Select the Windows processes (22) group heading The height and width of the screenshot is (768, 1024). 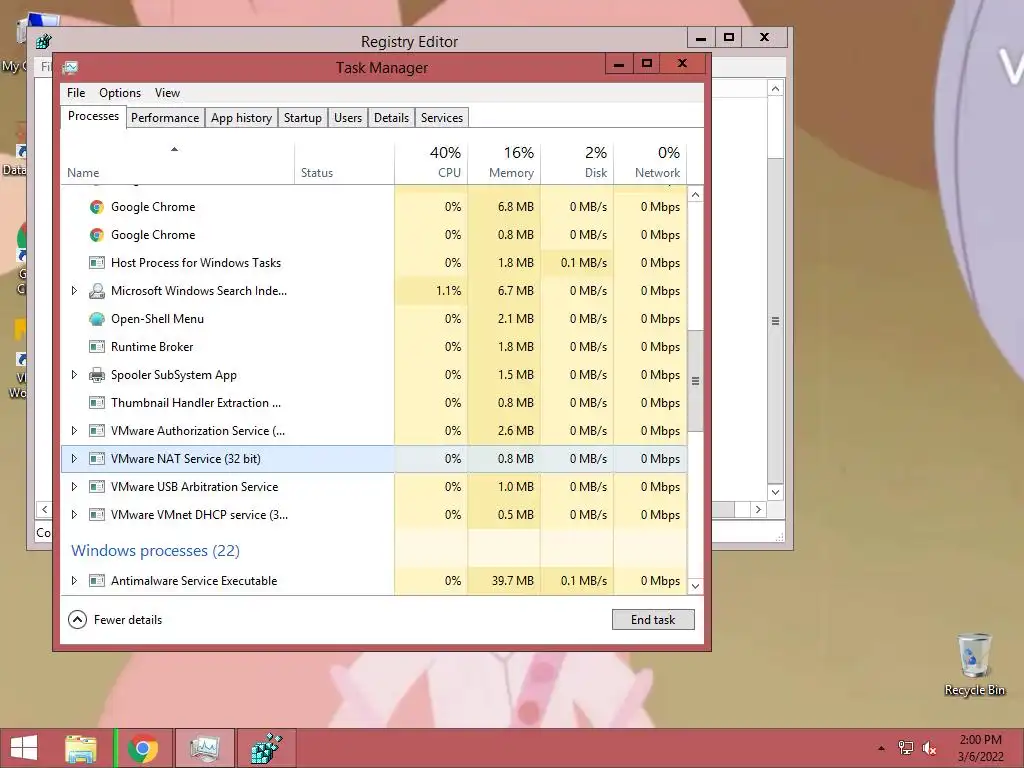pyautogui.click(x=155, y=551)
